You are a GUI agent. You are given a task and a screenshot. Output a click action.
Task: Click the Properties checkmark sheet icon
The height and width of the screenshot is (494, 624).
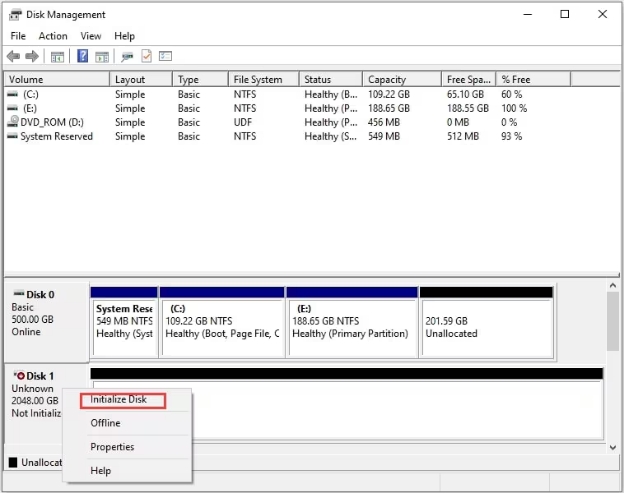coord(146,56)
